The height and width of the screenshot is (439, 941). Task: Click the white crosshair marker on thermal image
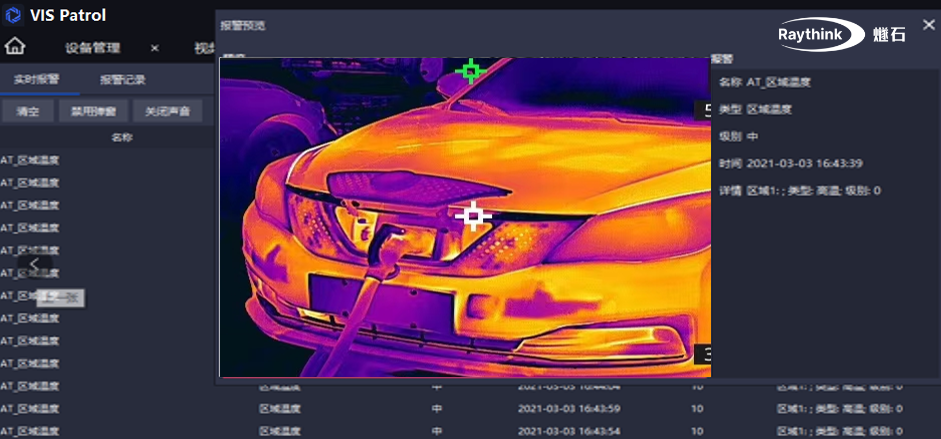pyautogui.click(x=472, y=215)
